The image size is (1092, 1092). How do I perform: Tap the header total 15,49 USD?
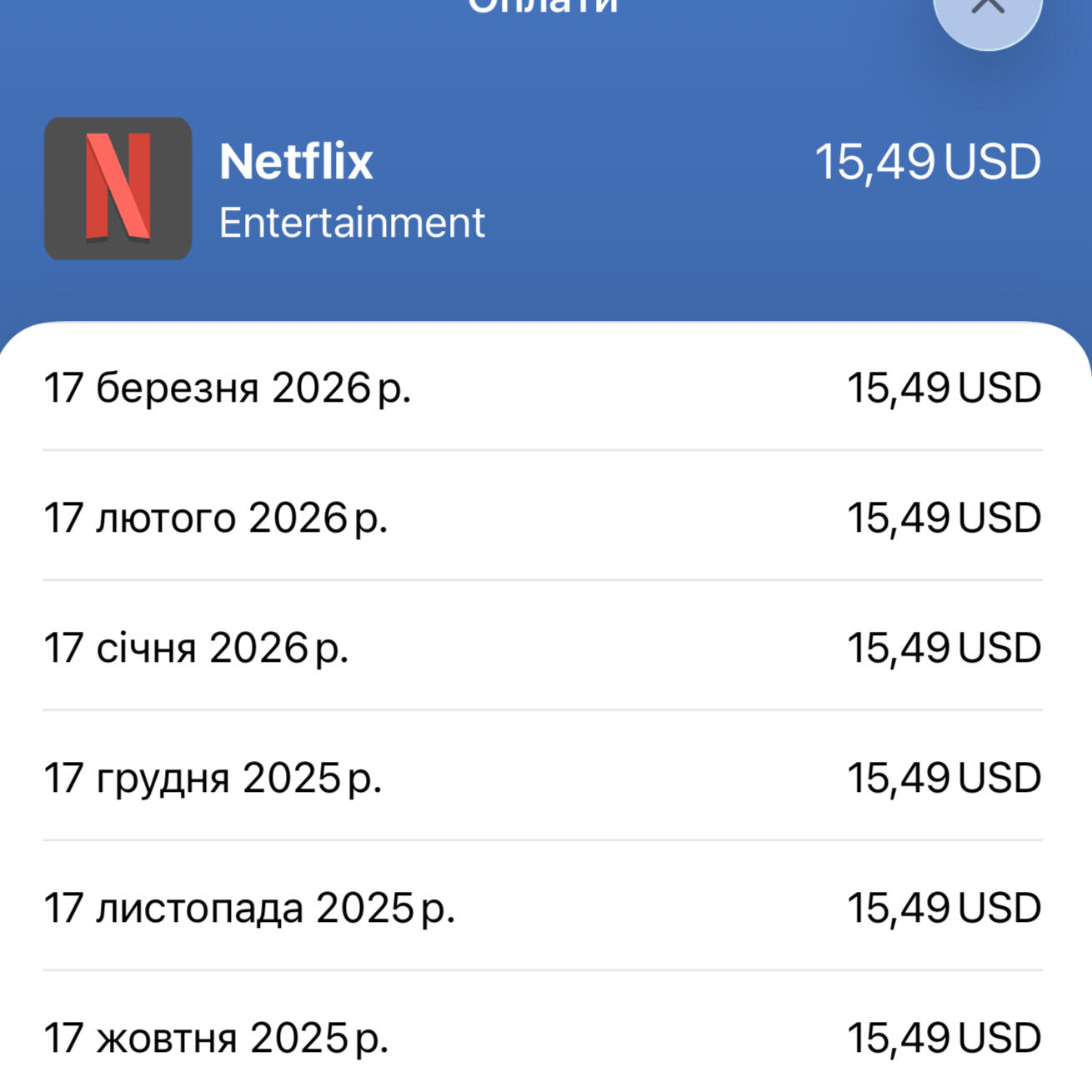(x=927, y=162)
